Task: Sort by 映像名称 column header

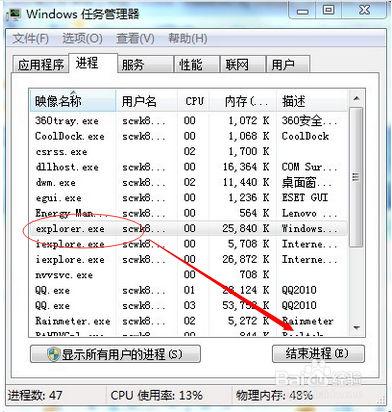Action: [73, 101]
